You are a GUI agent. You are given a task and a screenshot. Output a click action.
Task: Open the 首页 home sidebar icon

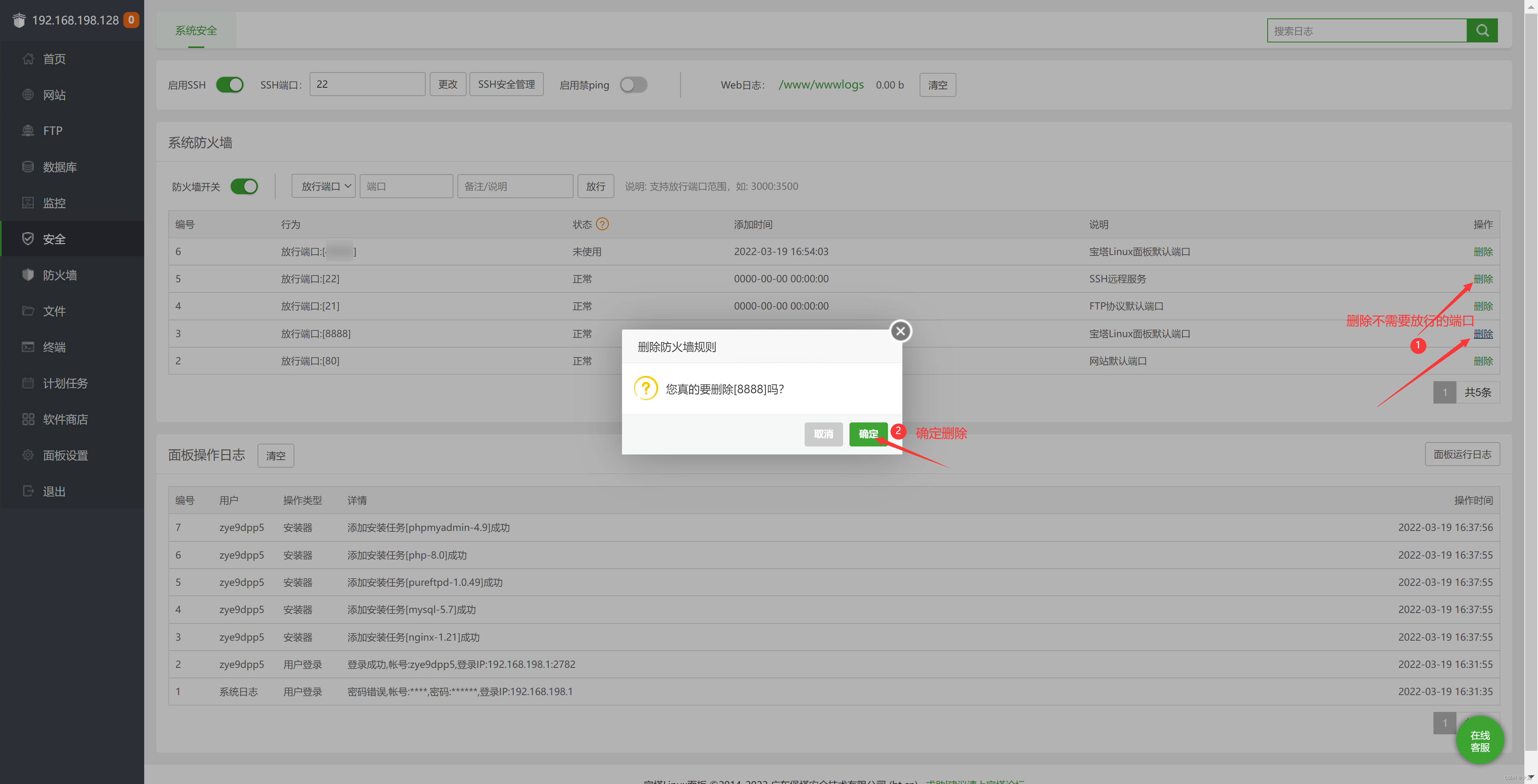[x=28, y=58]
